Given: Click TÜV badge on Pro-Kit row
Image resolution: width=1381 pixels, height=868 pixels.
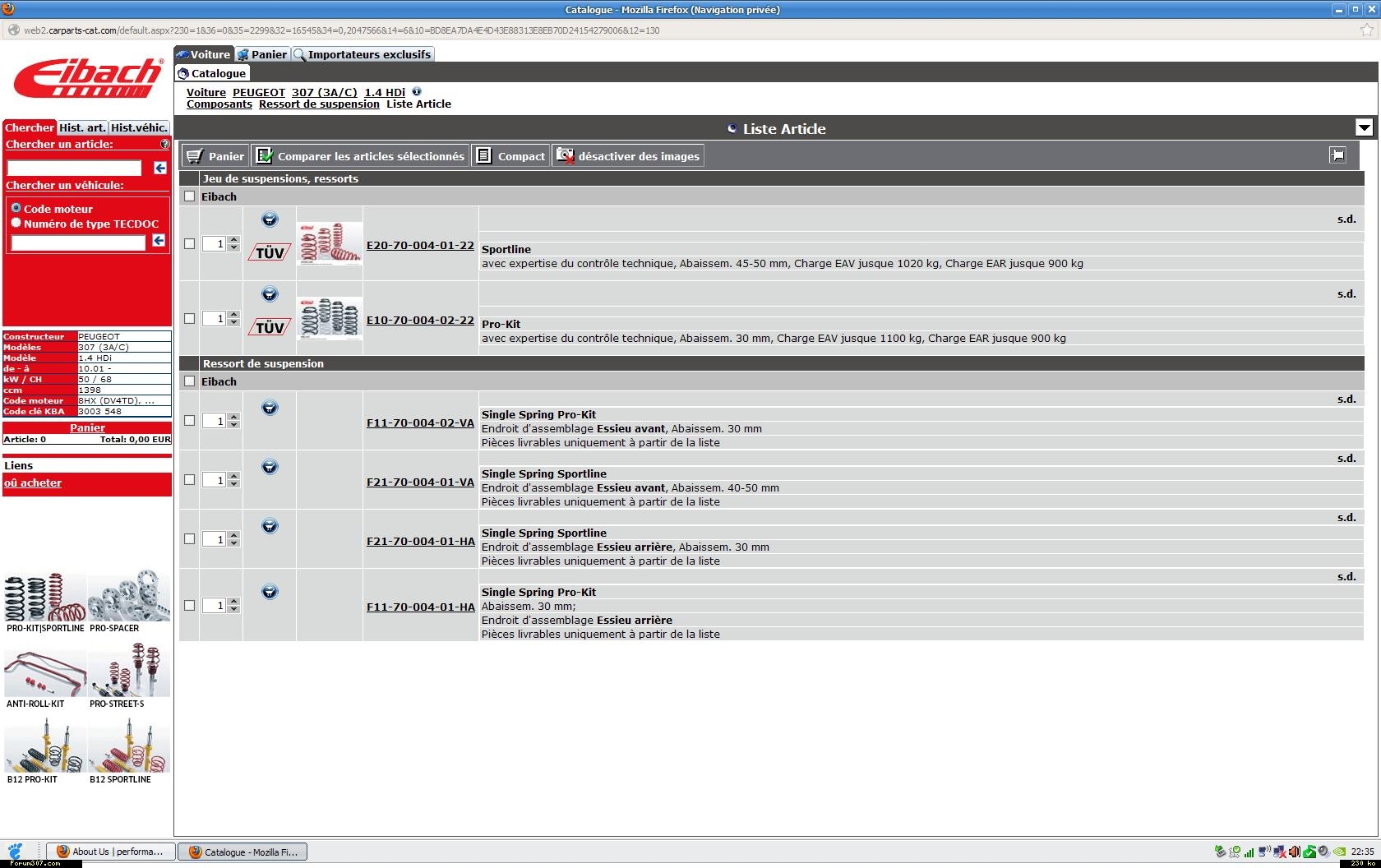Looking at the screenshot, I should (x=270, y=328).
